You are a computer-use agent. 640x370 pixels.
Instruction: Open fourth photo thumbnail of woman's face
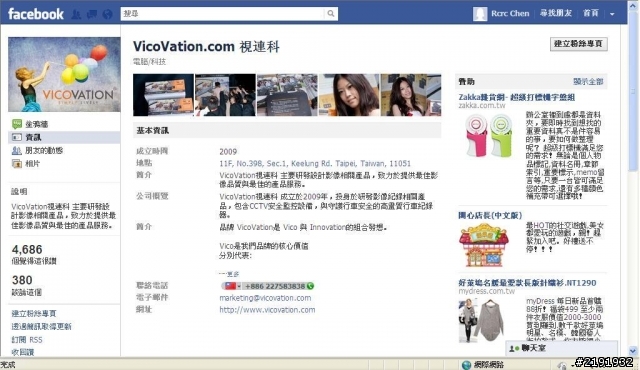click(349, 95)
